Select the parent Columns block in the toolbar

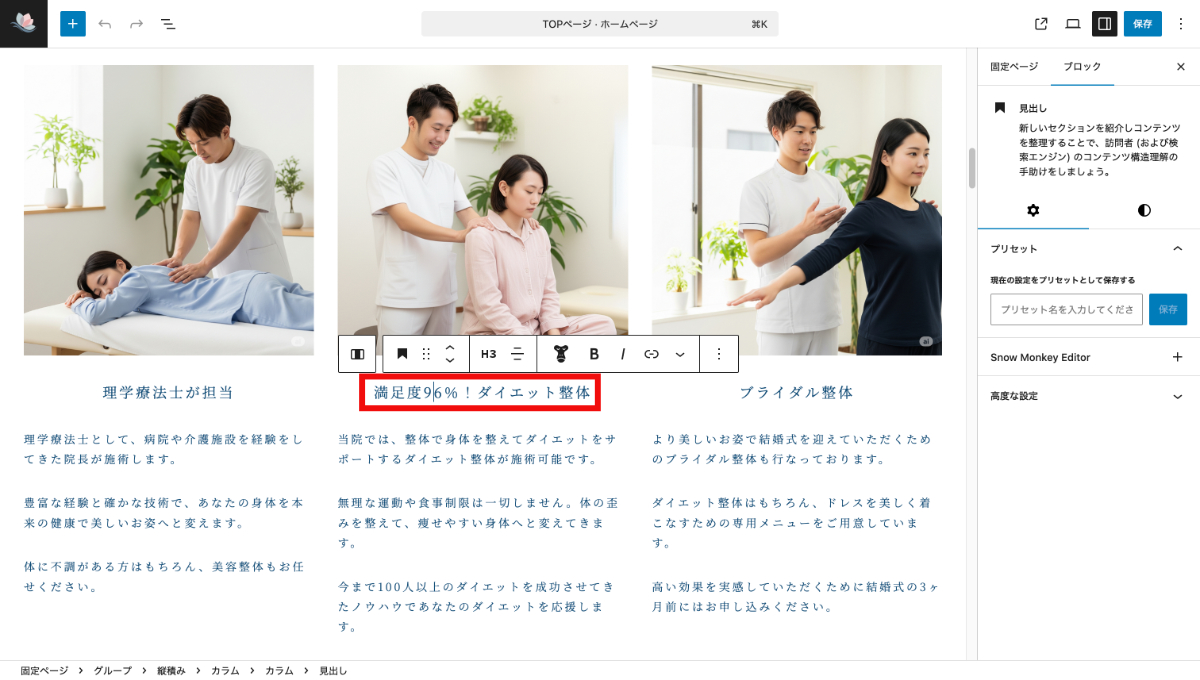[x=358, y=353]
